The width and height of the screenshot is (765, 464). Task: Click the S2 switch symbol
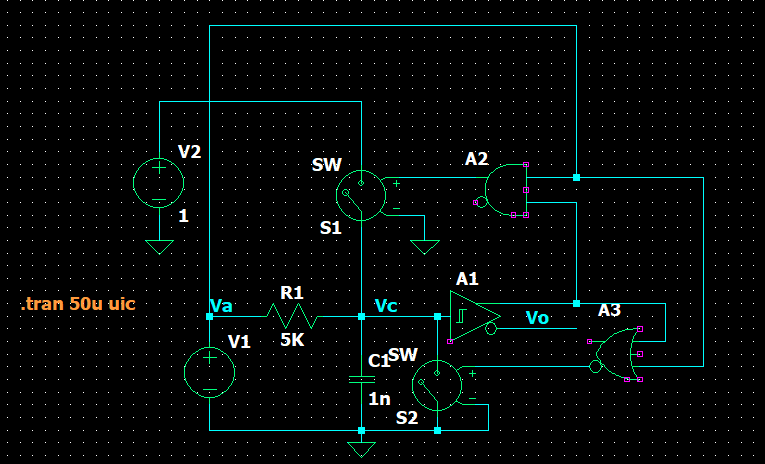pos(437,385)
